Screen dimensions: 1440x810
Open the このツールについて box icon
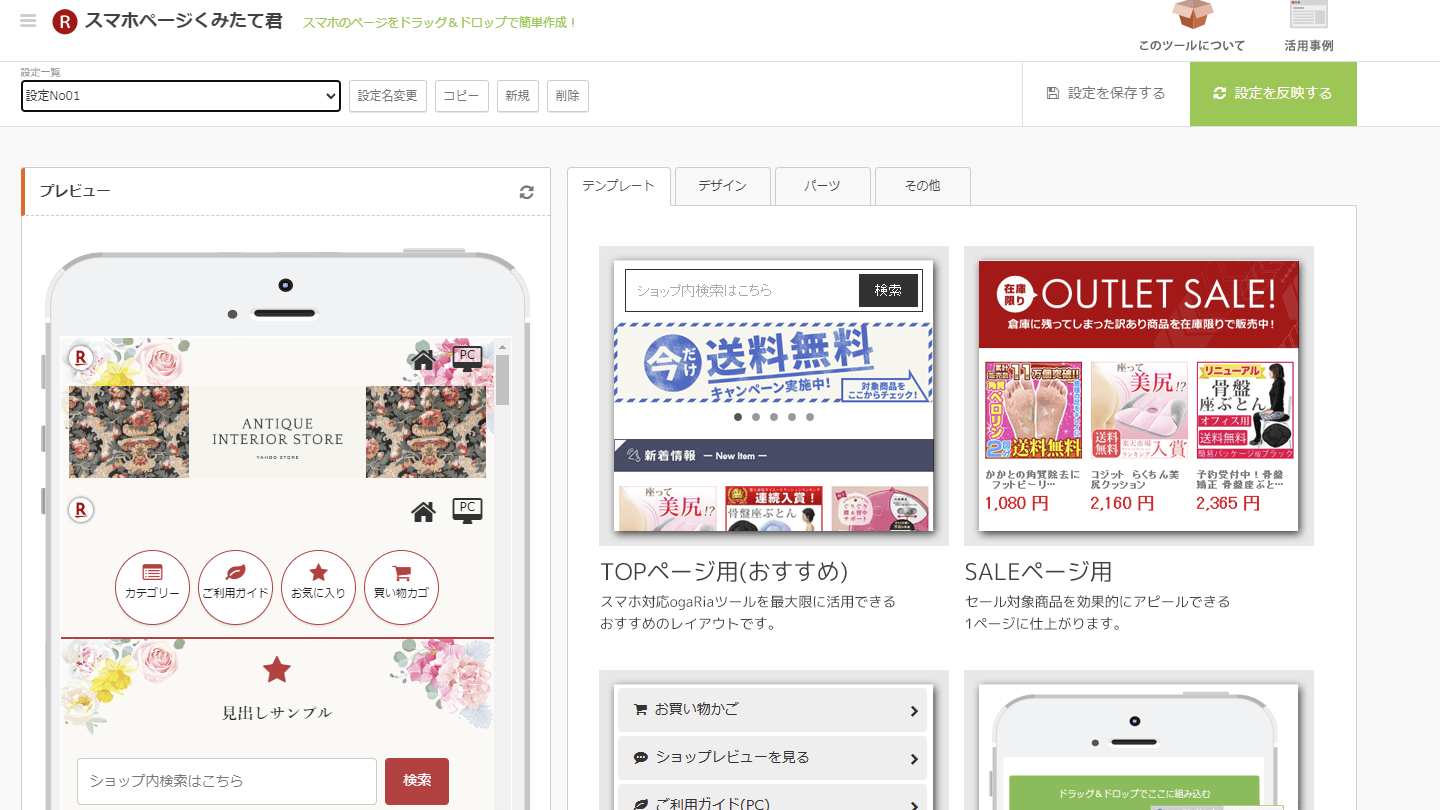[1192, 16]
